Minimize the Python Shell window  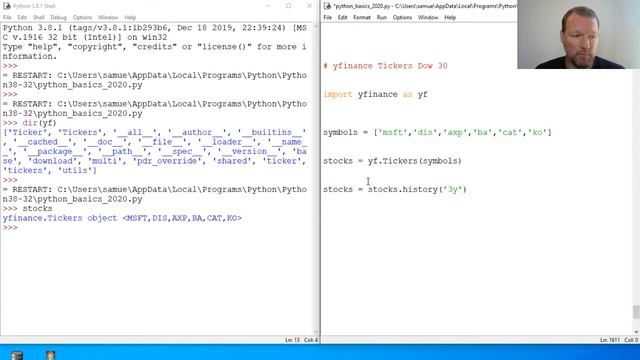pos(269,6)
